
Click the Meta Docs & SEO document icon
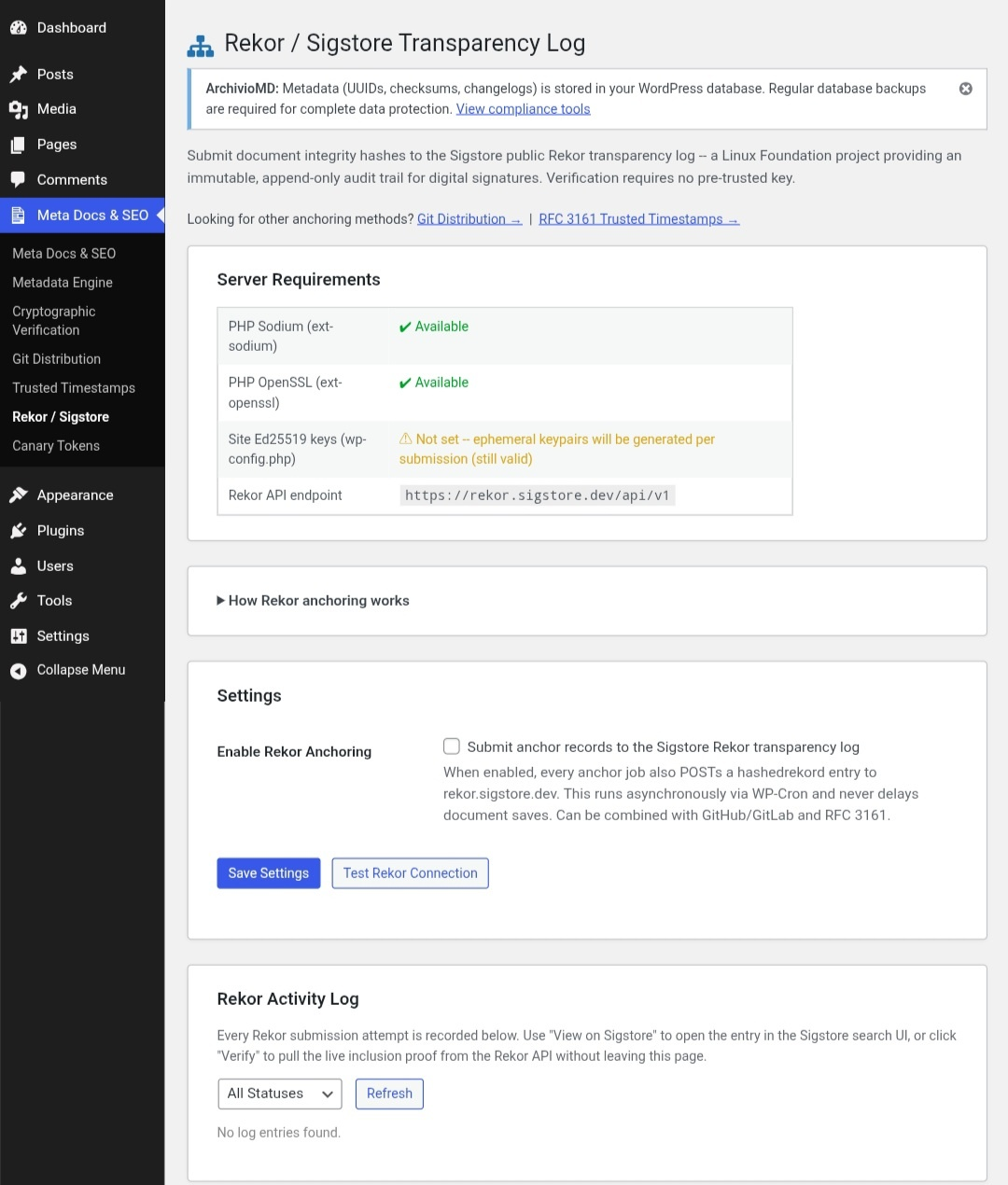pos(19,216)
